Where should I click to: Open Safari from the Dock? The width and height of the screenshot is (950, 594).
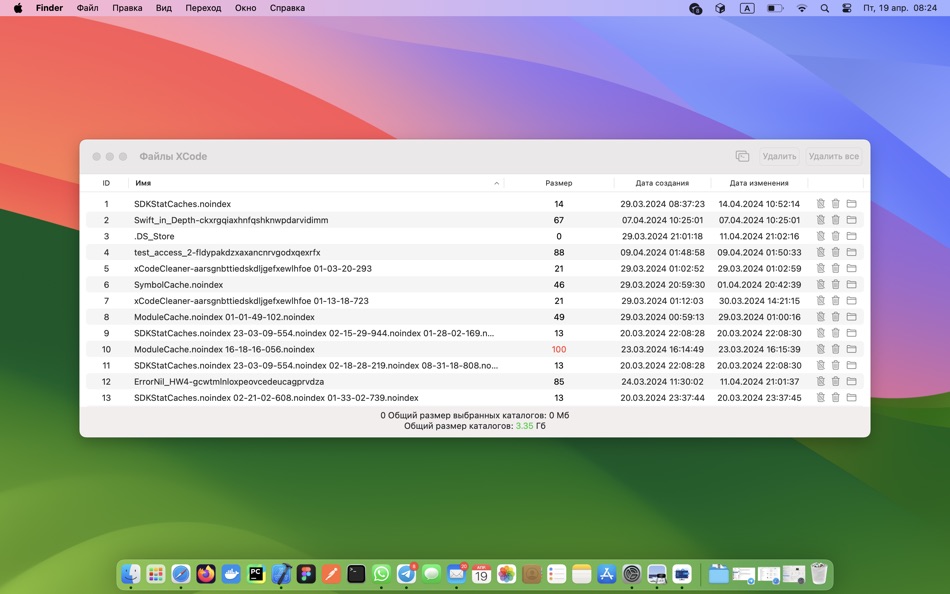pos(181,573)
